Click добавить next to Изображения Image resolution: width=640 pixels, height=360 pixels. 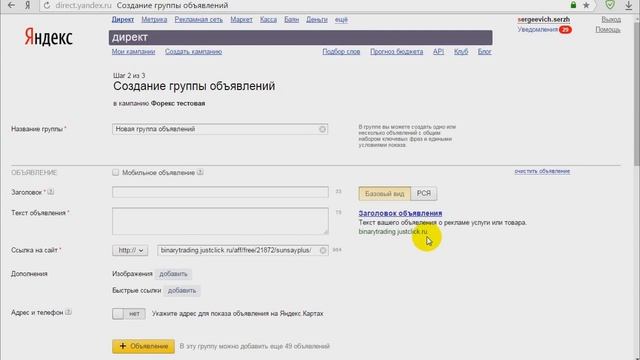click(x=173, y=274)
